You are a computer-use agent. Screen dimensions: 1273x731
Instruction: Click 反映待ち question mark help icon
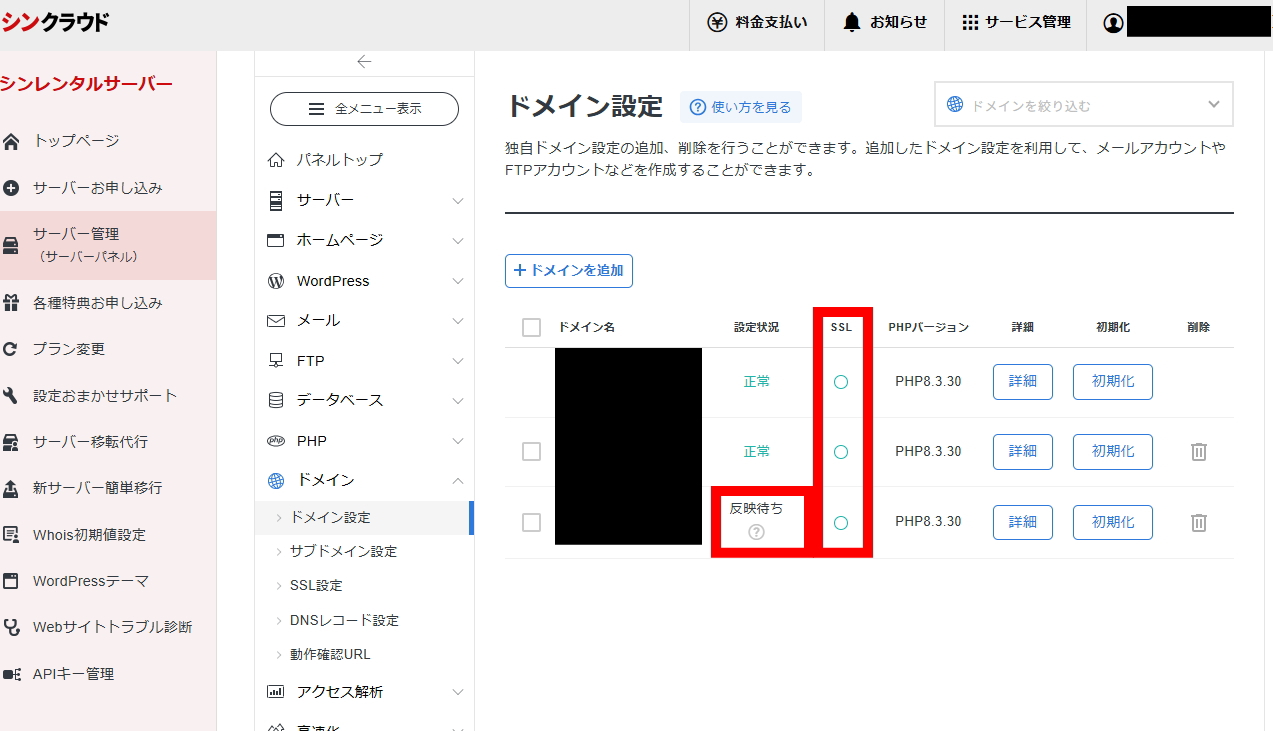(756, 532)
